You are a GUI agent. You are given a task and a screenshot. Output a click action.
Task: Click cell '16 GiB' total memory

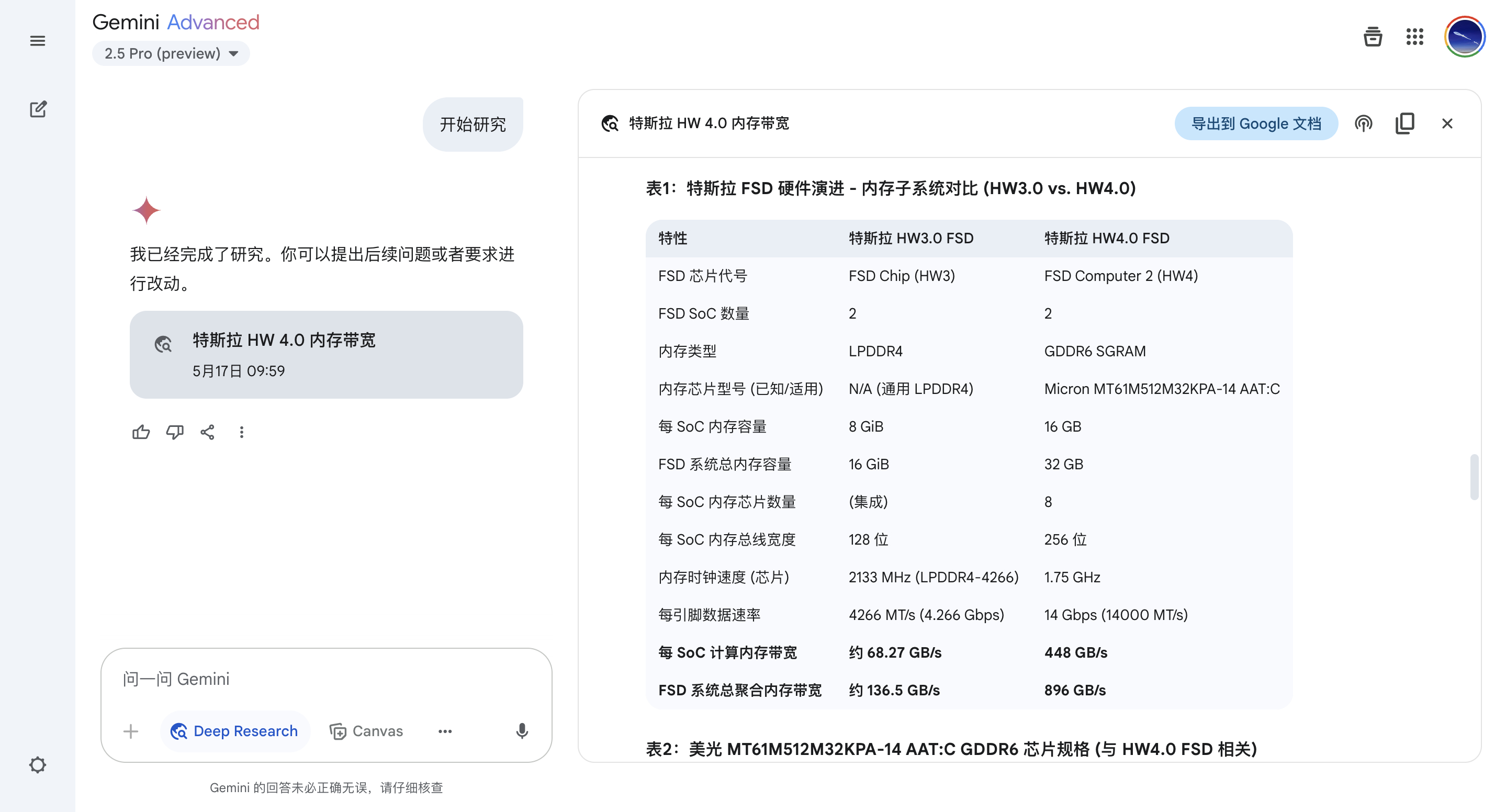[868, 464]
